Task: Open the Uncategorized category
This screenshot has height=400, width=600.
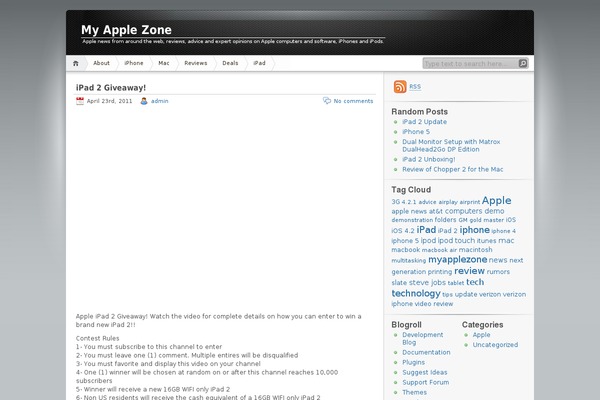Action: [x=495, y=344]
